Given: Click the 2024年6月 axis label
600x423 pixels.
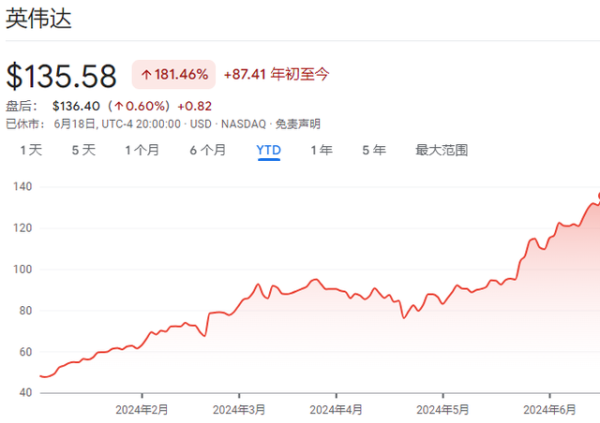Looking at the screenshot, I should (x=549, y=410).
